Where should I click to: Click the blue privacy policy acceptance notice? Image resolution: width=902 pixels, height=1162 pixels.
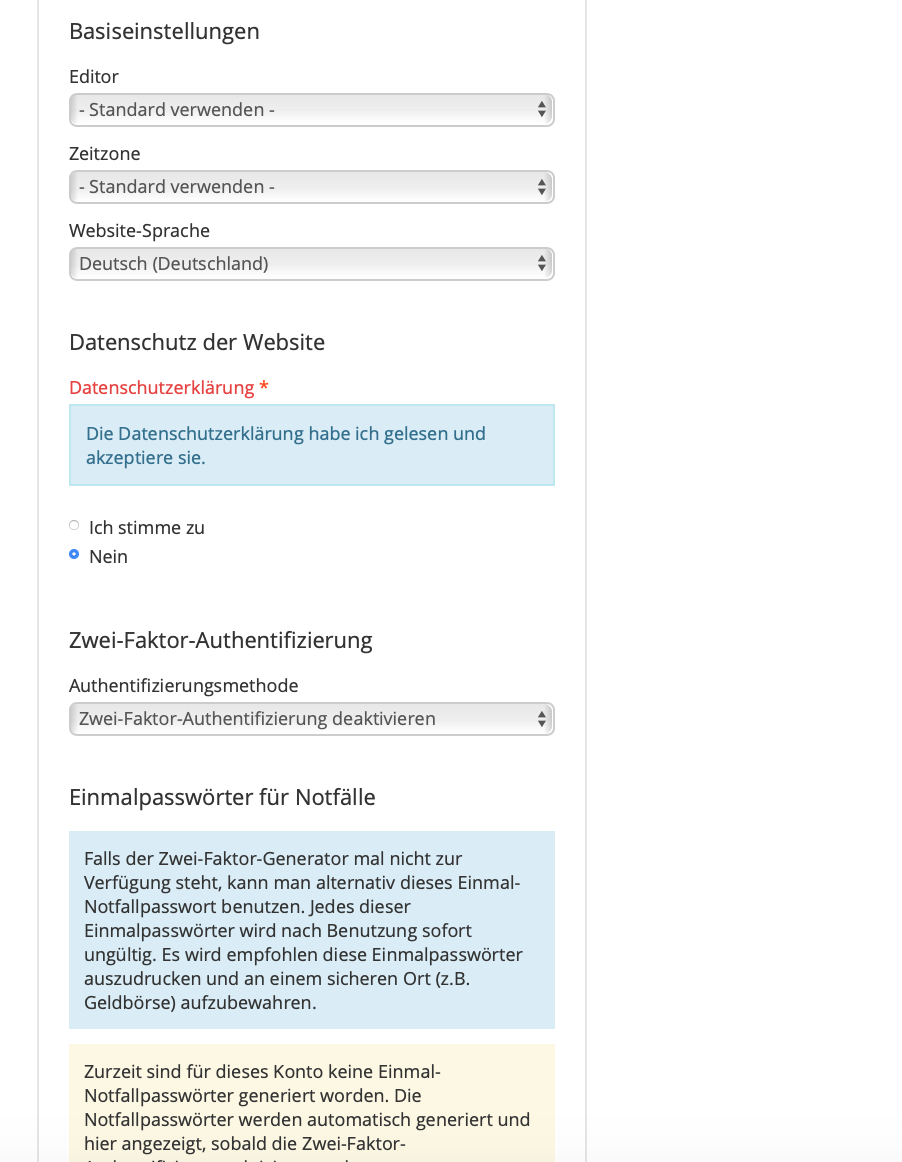(311, 446)
